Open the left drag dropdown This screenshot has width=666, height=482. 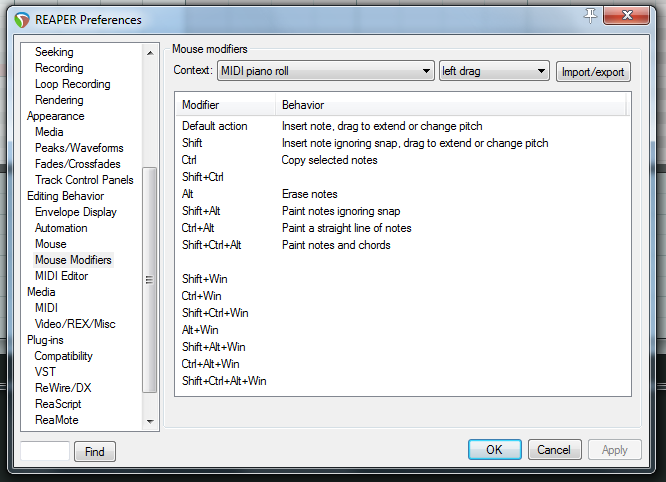(x=494, y=71)
